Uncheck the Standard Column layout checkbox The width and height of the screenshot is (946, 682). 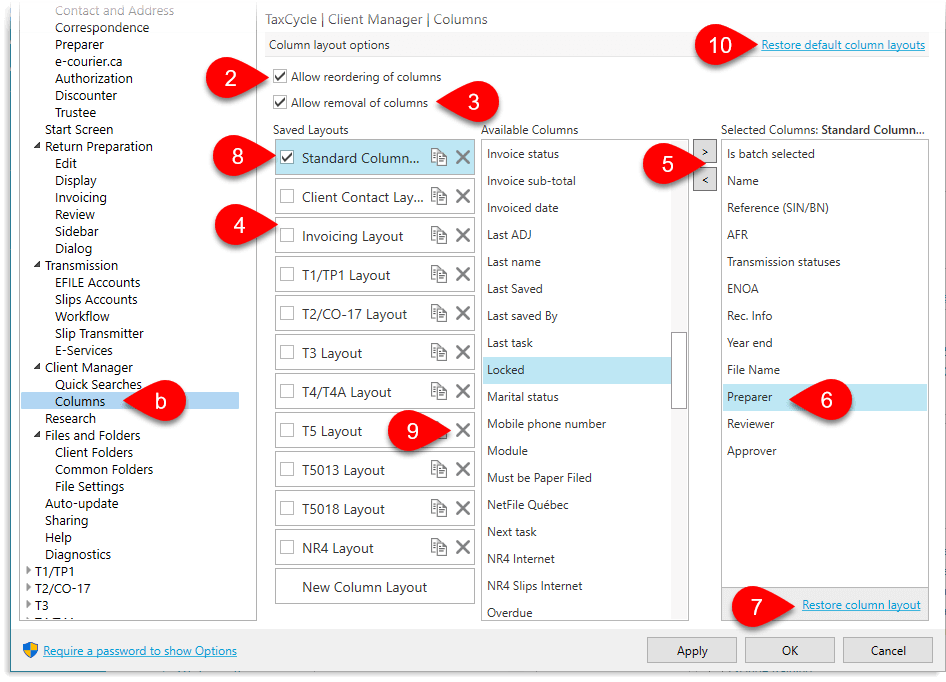point(287,158)
